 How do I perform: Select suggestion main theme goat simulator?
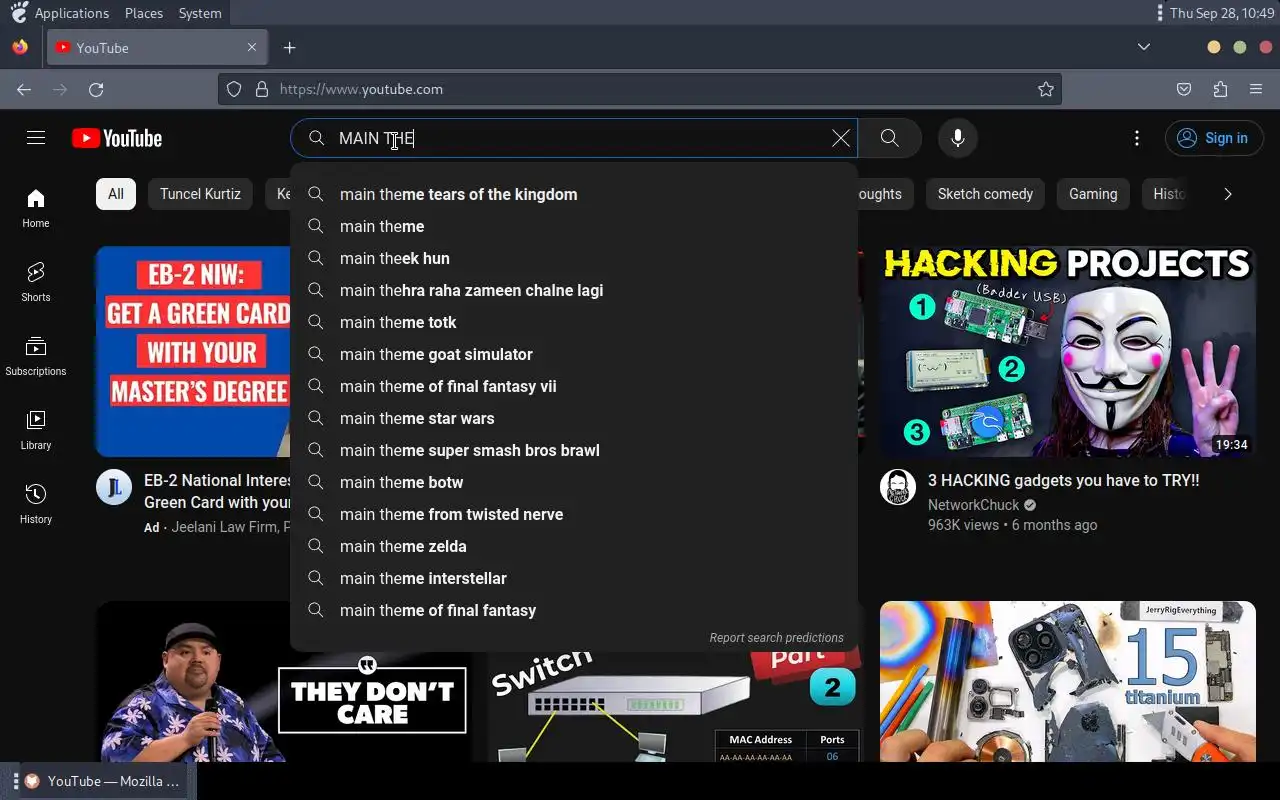[x=574, y=354]
